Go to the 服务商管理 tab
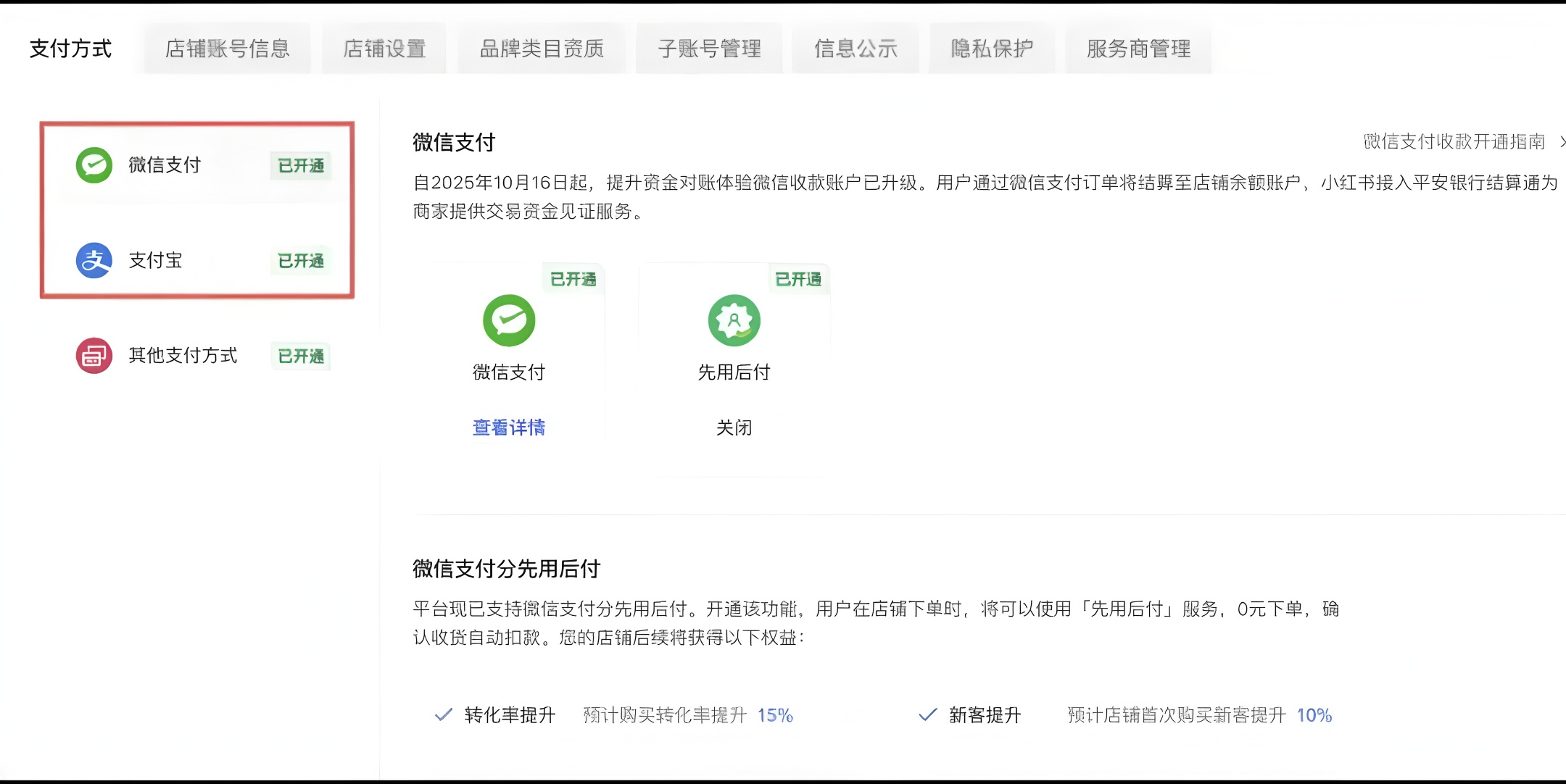The image size is (1566, 784). pyautogui.click(x=1138, y=49)
